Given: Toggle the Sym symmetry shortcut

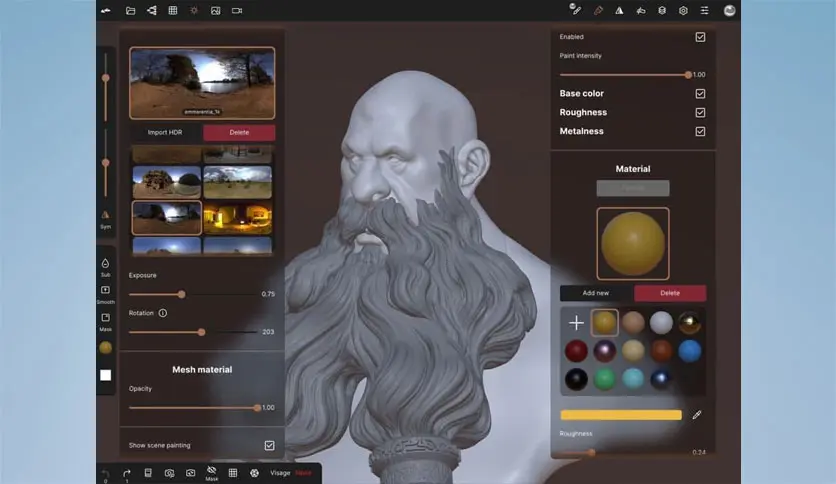Looking at the screenshot, I should 106,219.
